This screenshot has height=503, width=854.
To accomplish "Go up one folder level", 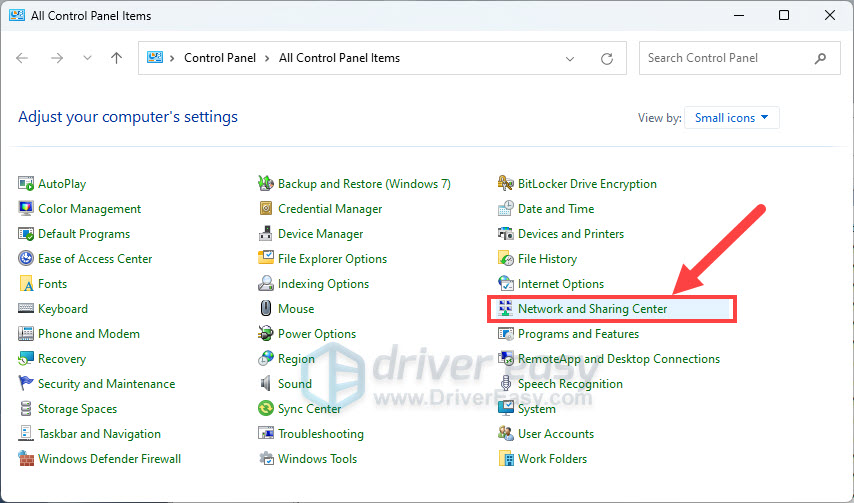I will (117, 58).
